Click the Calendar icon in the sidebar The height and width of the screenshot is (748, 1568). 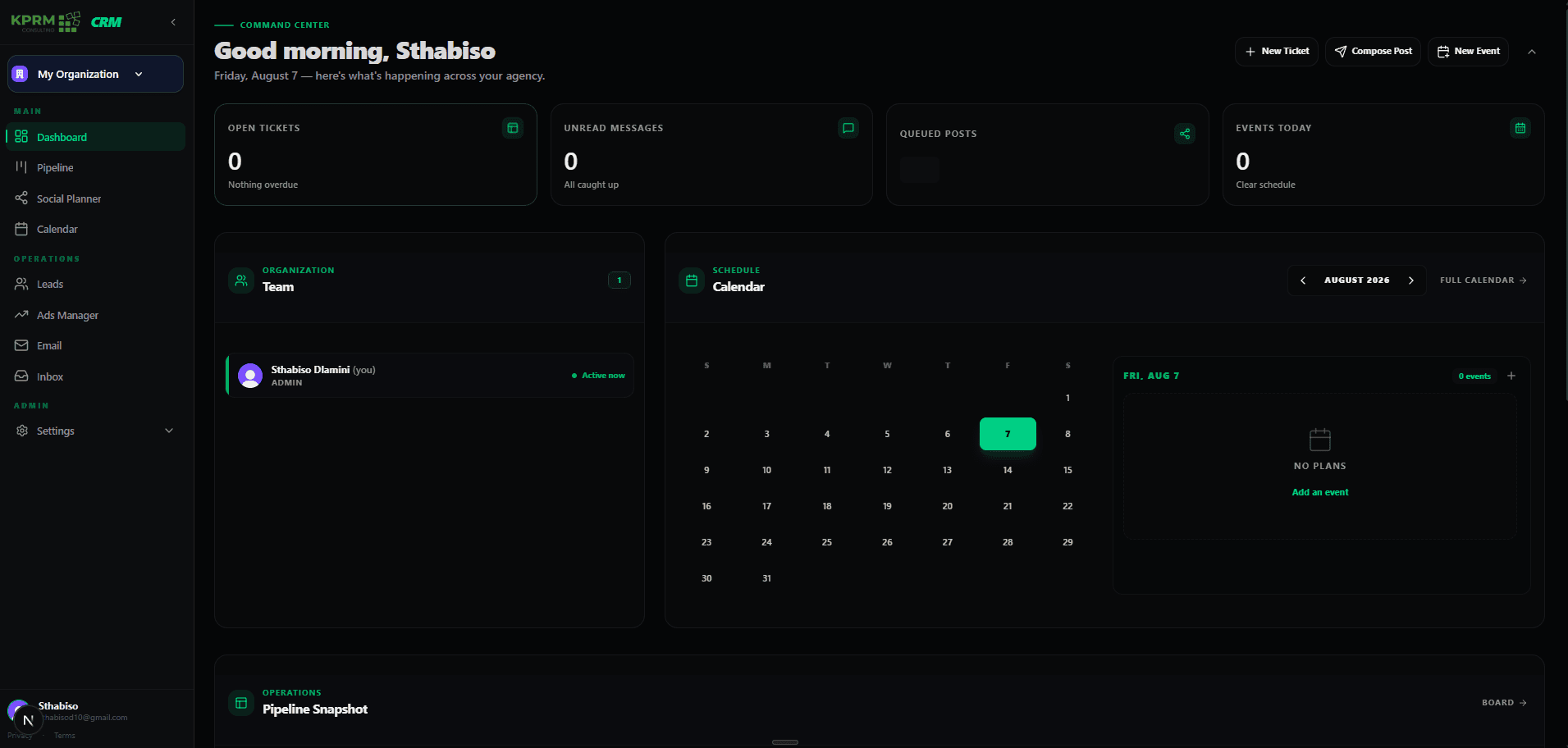pyautogui.click(x=21, y=229)
